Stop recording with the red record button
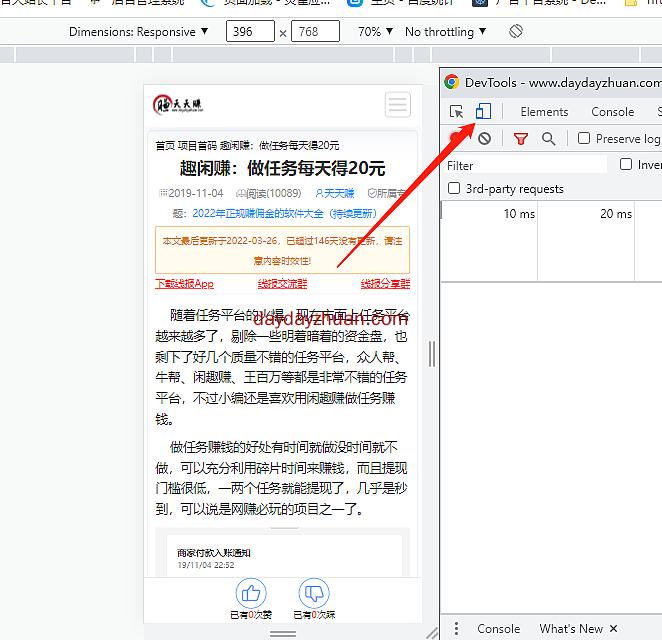The image size is (662, 640). (x=456, y=138)
